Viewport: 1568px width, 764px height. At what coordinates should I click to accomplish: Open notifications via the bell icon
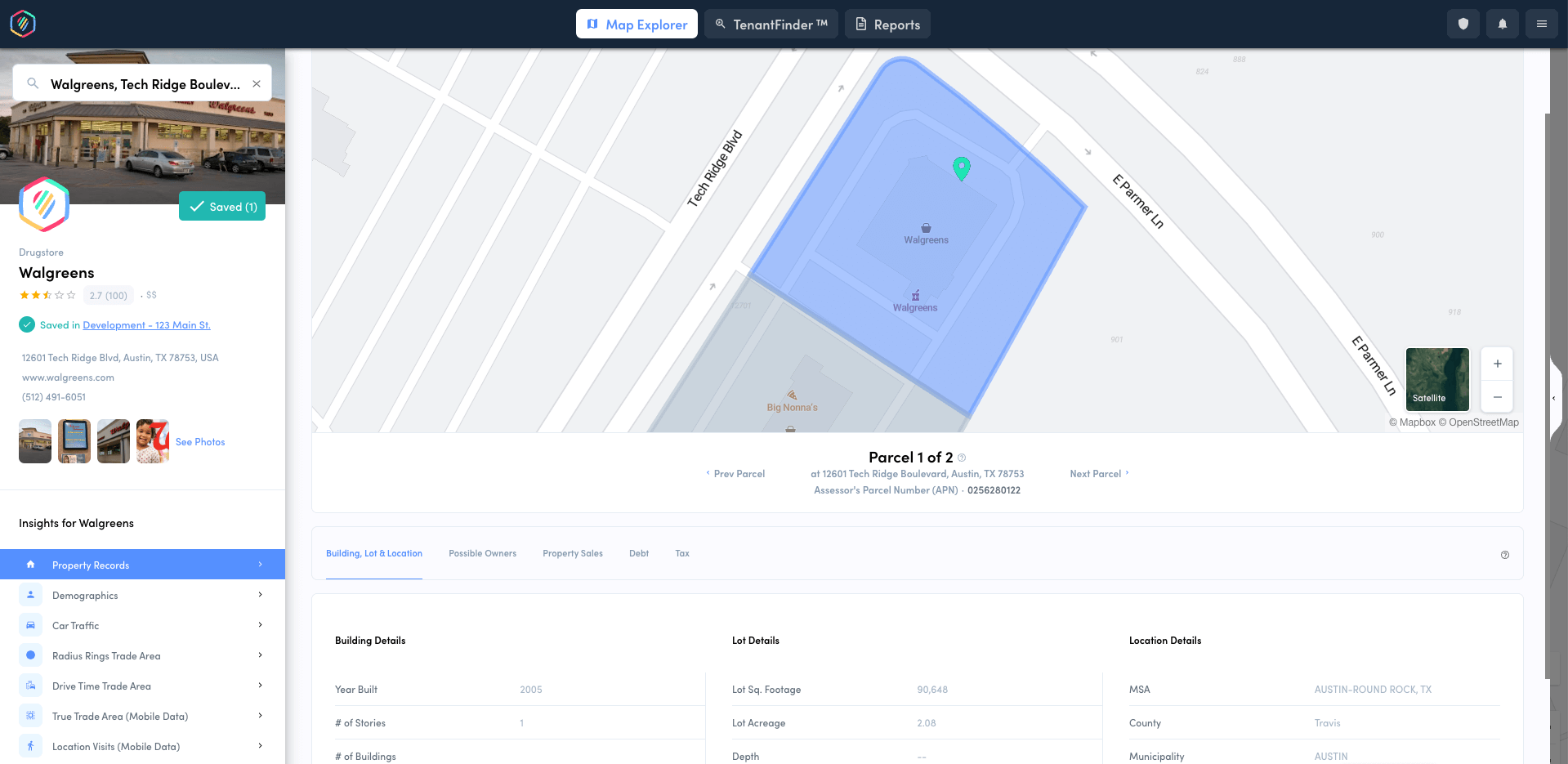click(1502, 24)
